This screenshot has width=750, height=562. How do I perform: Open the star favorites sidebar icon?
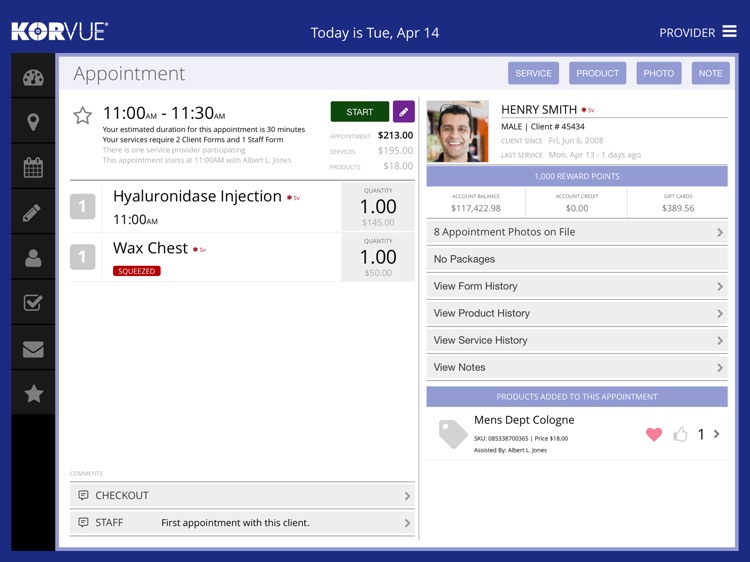coord(33,394)
